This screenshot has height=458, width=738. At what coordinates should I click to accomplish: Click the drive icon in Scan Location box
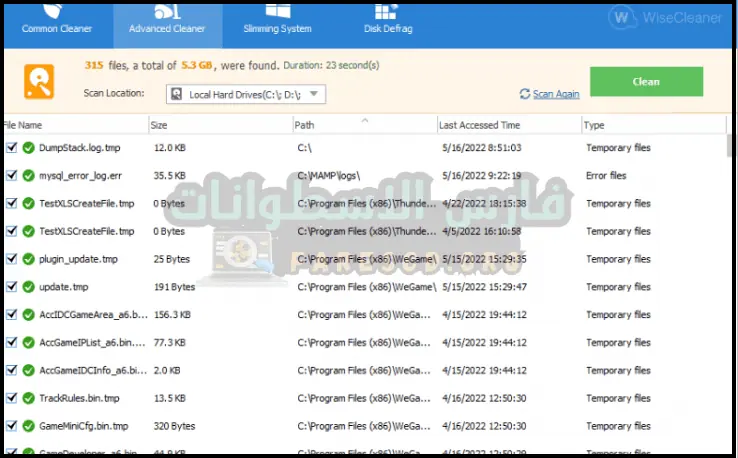(x=176, y=94)
